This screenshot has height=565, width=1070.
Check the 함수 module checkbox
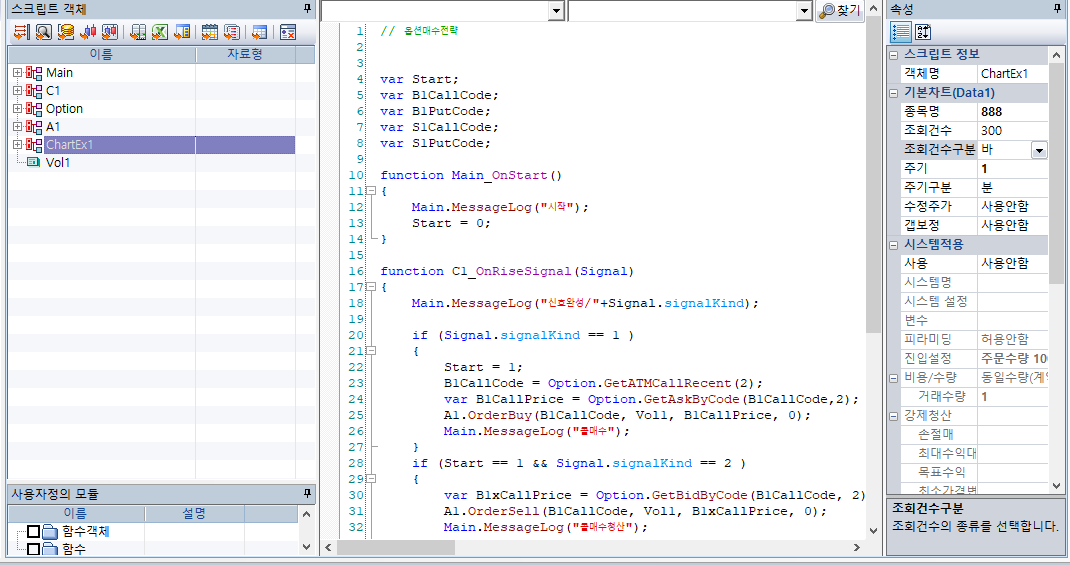tap(34, 549)
